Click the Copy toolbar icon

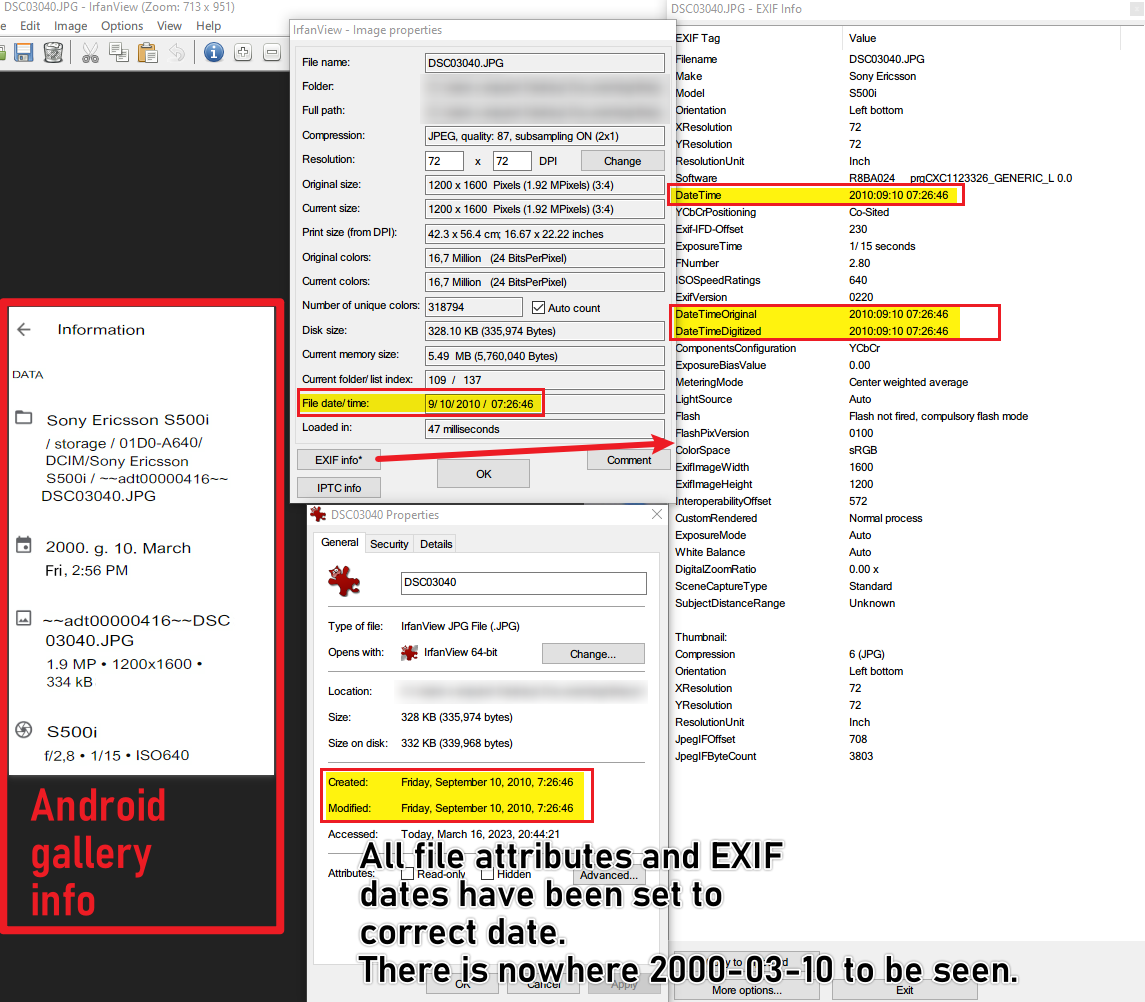tap(118, 53)
